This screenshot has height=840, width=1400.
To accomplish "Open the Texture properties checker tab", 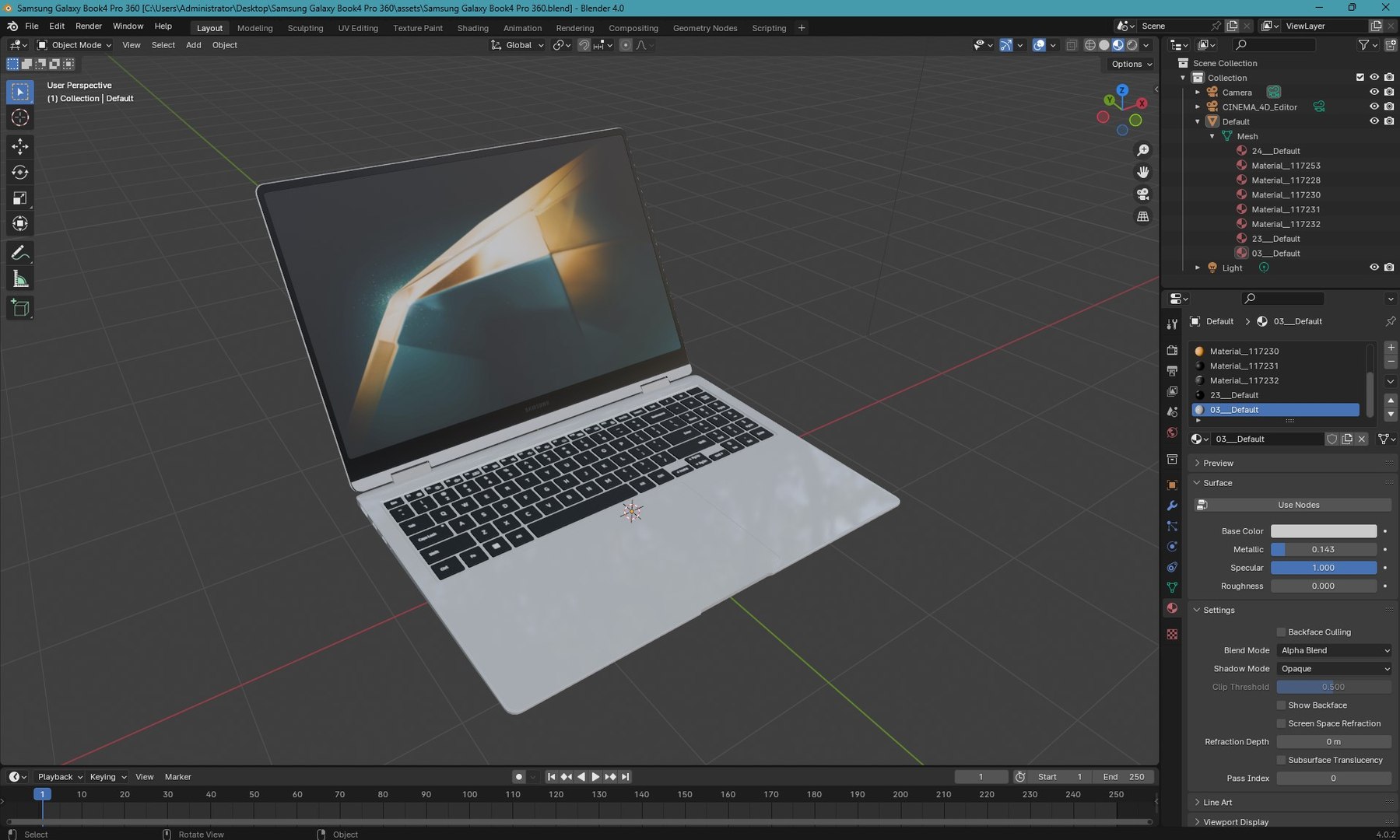I will 1172,635.
